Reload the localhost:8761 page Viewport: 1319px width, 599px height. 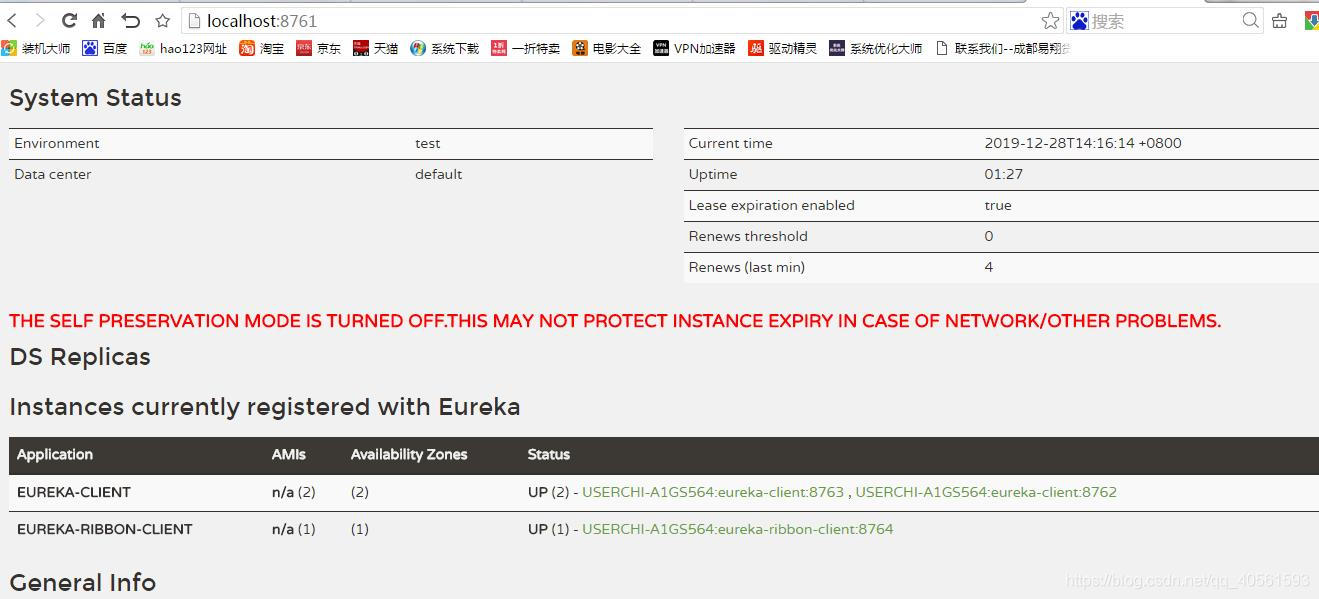(x=69, y=20)
